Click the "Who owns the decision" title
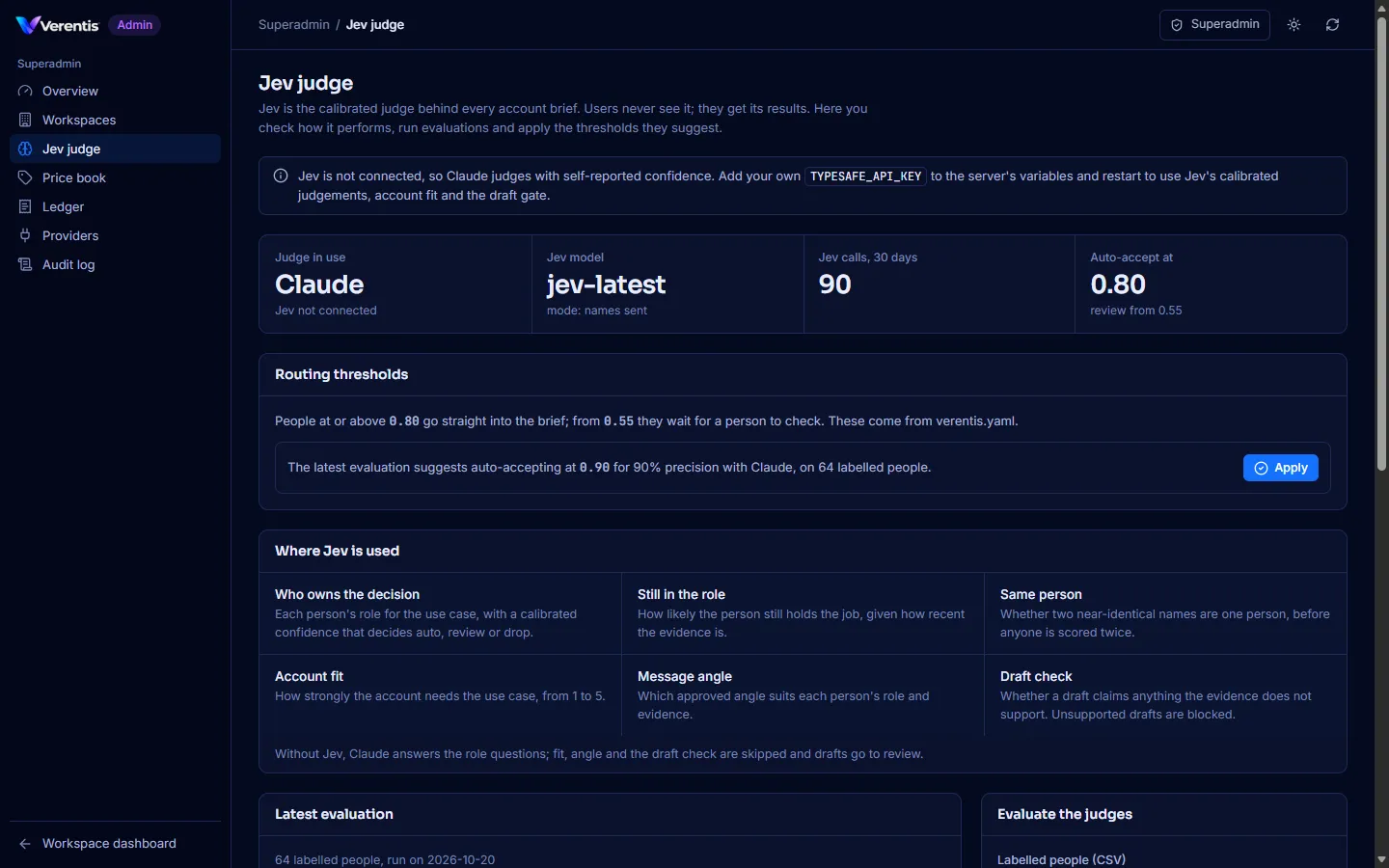 [x=347, y=594]
